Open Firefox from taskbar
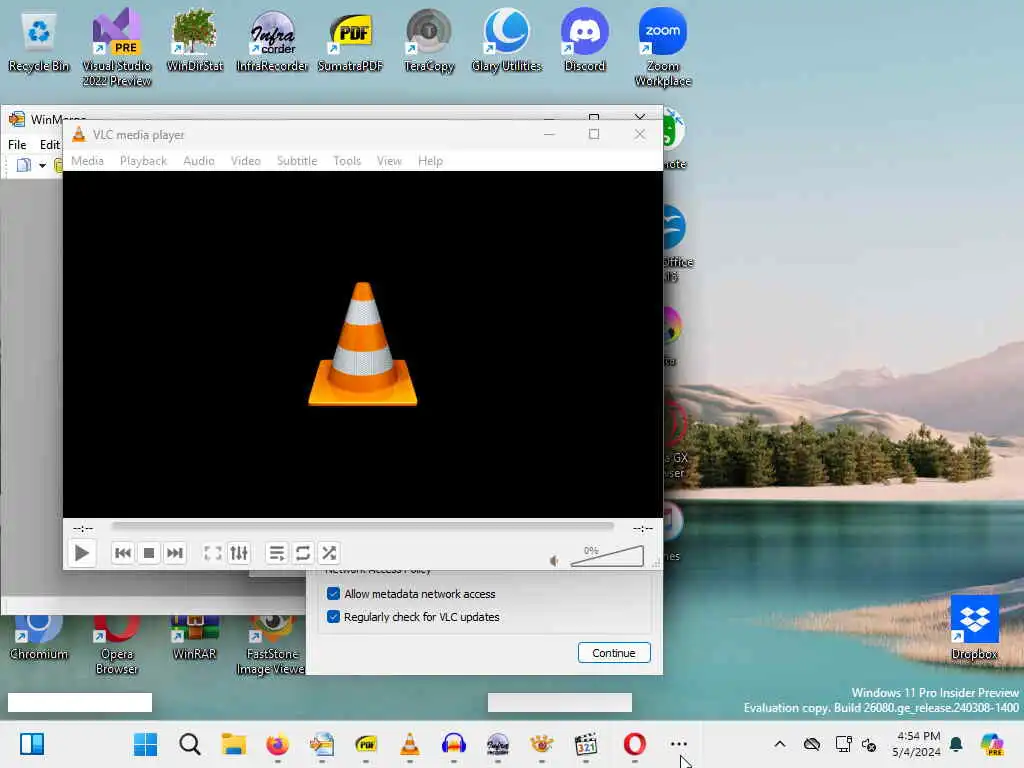This screenshot has height=768, width=1024. [278, 744]
